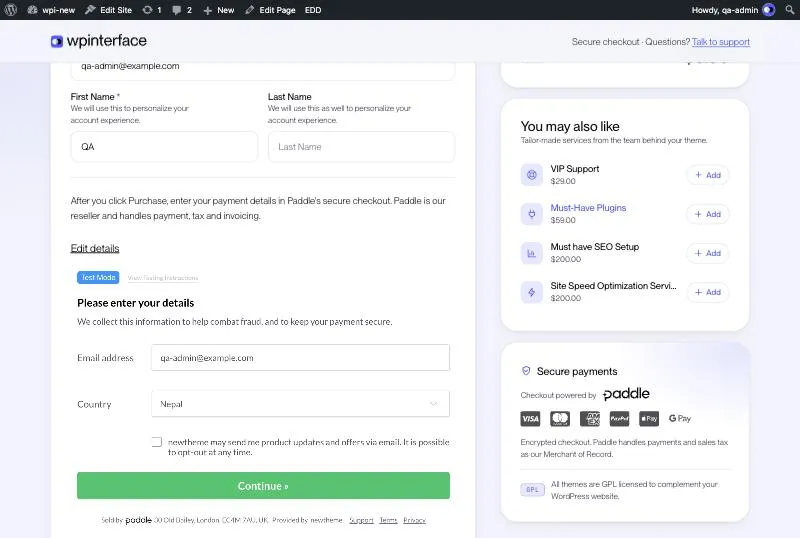Open Paddle Terms footer link
The width and height of the screenshot is (800, 538).
click(388, 520)
